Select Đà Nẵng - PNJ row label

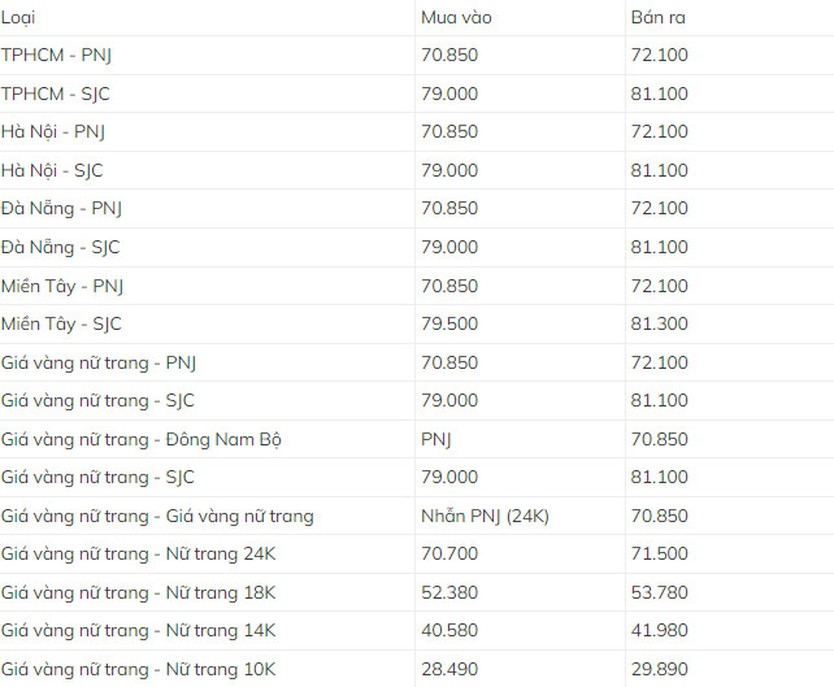tap(62, 208)
